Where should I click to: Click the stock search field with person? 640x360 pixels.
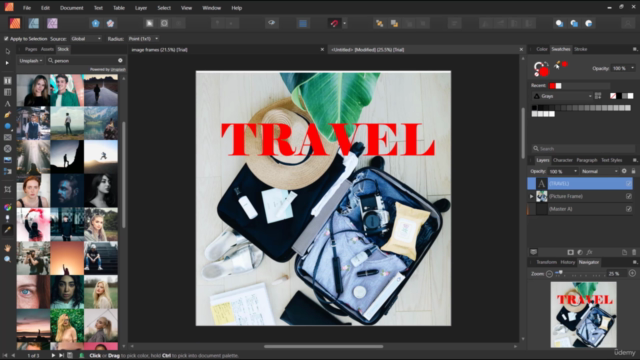coord(86,60)
